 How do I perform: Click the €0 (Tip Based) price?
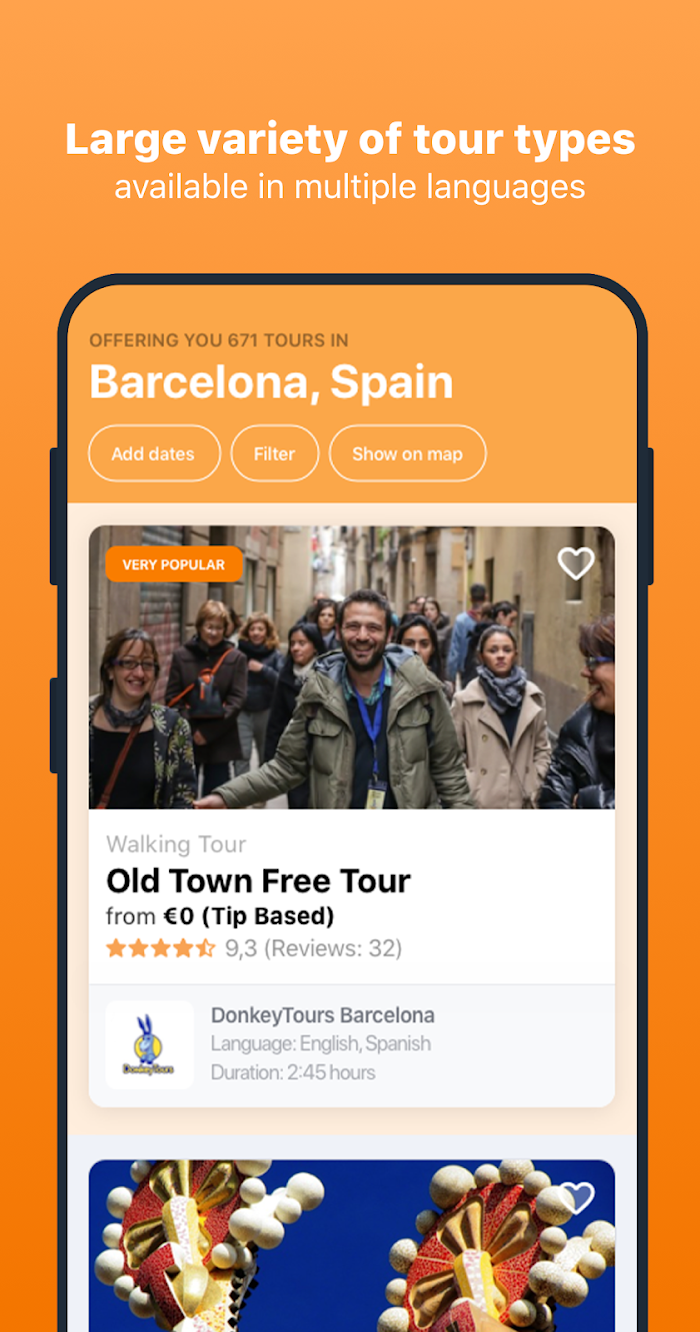pyautogui.click(x=248, y=916)
